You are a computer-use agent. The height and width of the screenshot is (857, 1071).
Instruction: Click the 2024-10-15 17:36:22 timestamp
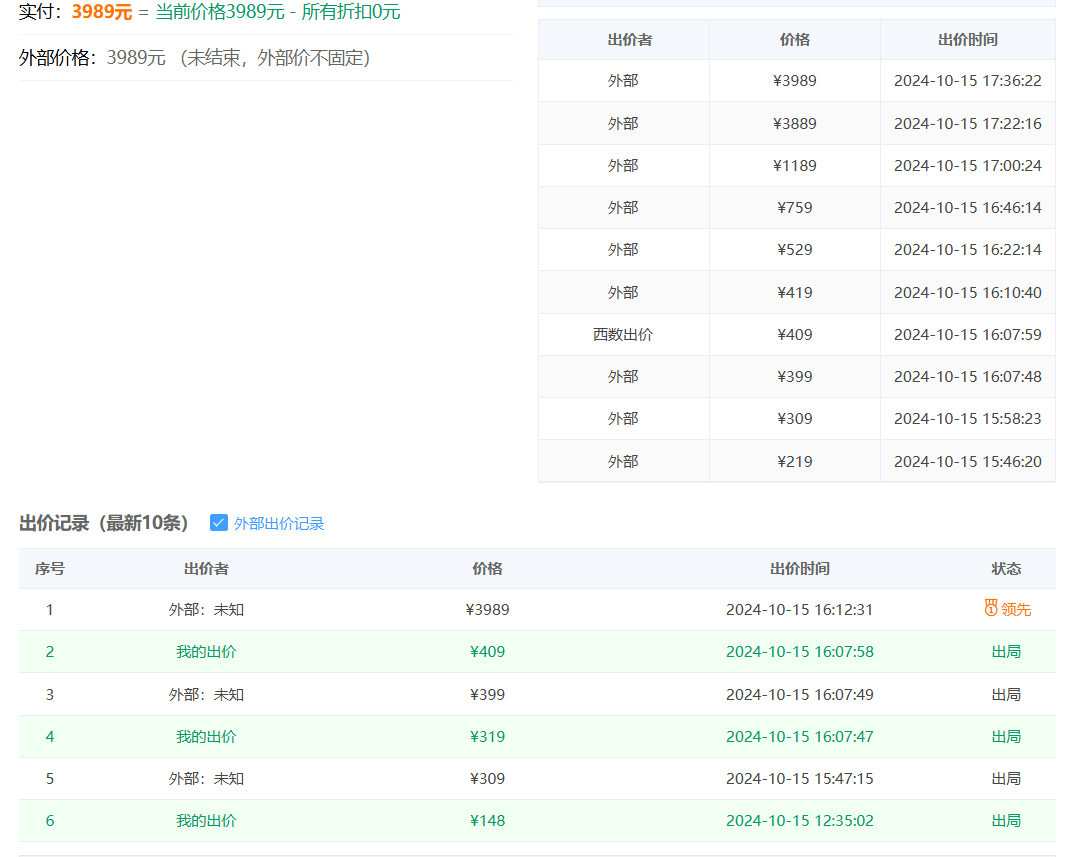pos(967,81)
